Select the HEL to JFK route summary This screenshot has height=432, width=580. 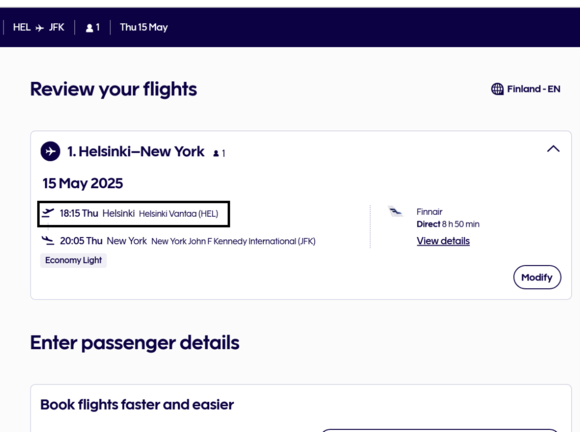[38, 27]
